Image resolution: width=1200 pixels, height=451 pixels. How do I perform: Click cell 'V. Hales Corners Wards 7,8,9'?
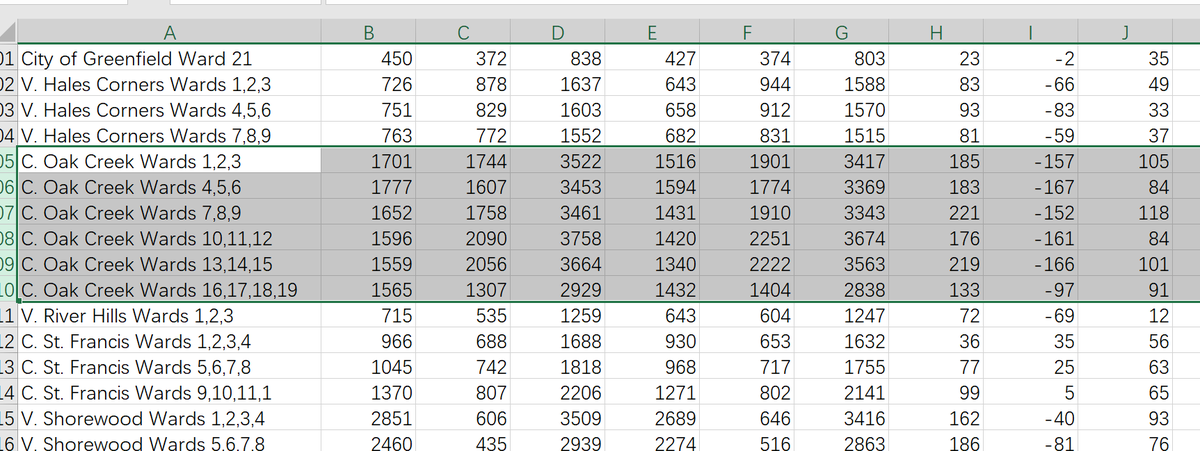[168, 135]
